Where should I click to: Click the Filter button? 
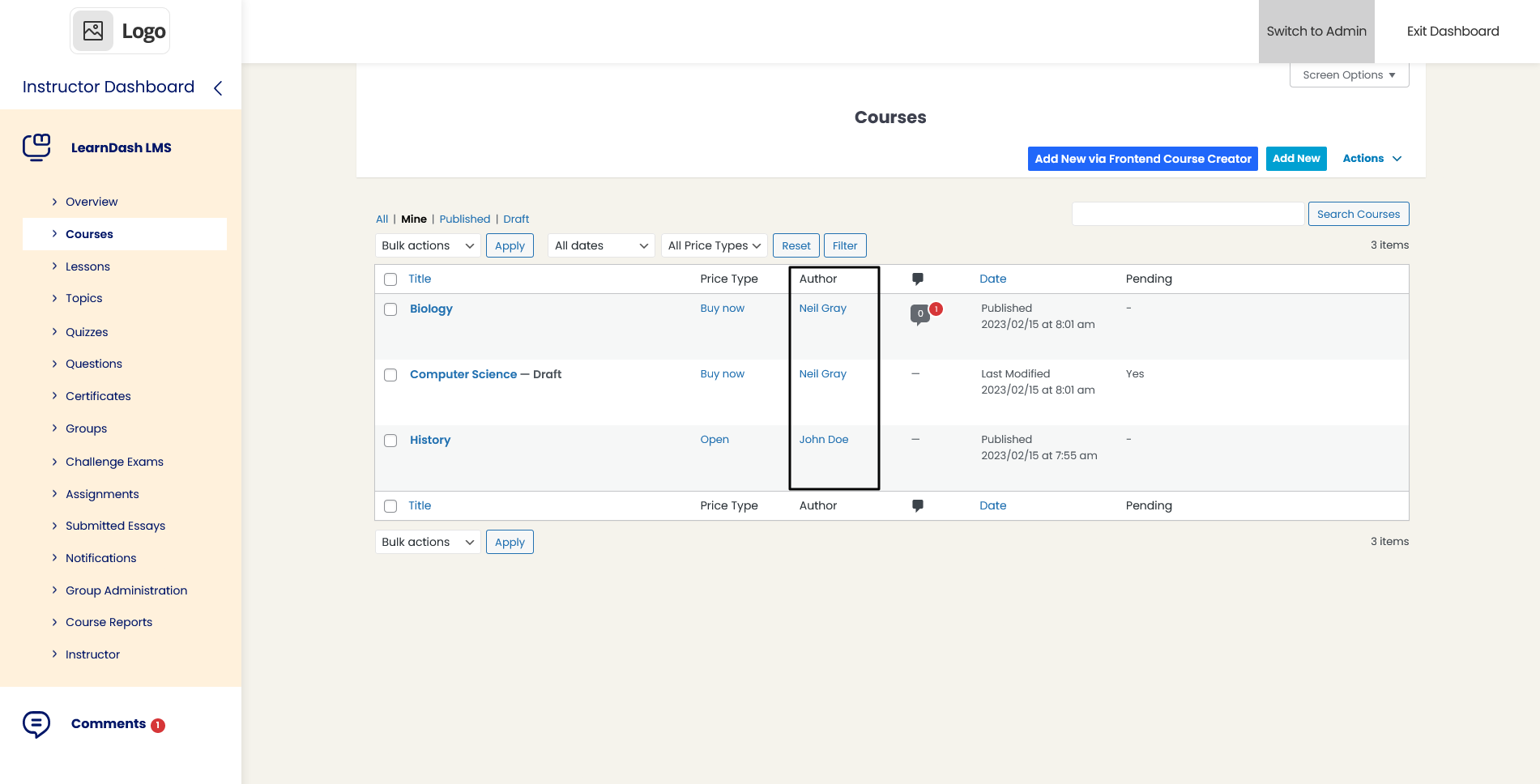click(845, 245)
